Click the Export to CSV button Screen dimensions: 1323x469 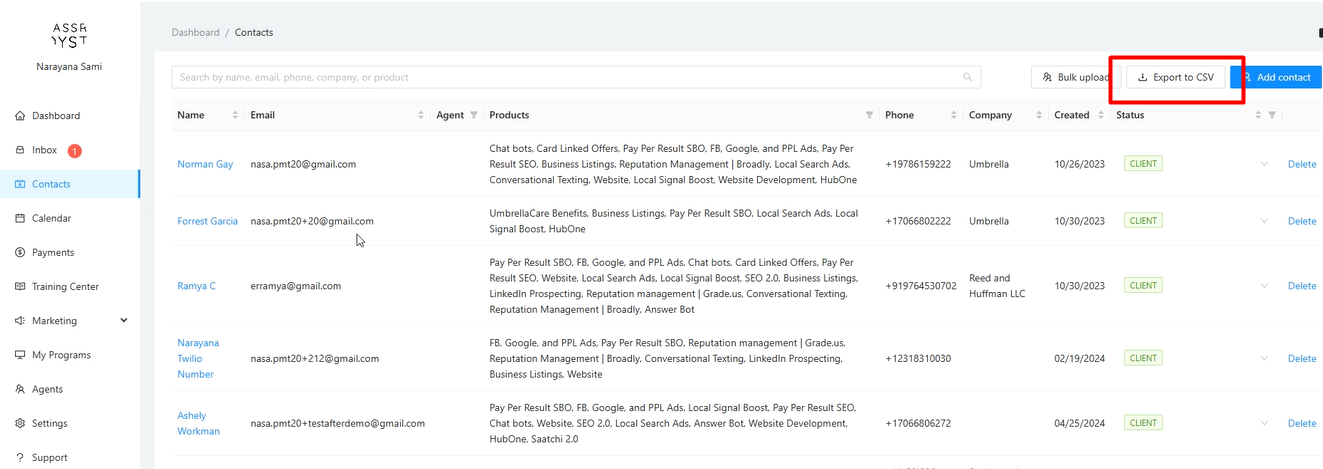point(1176,77)
